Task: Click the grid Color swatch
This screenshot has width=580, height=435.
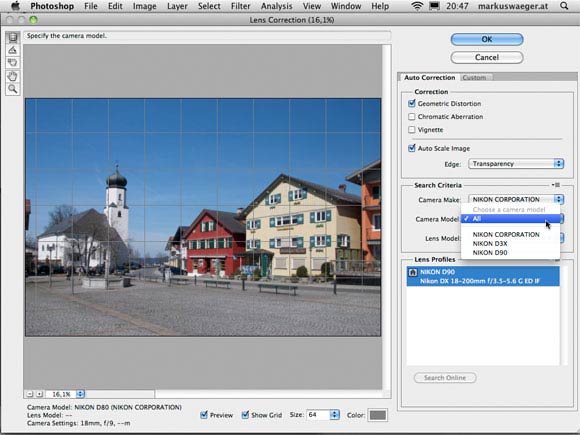Action: 378,415
